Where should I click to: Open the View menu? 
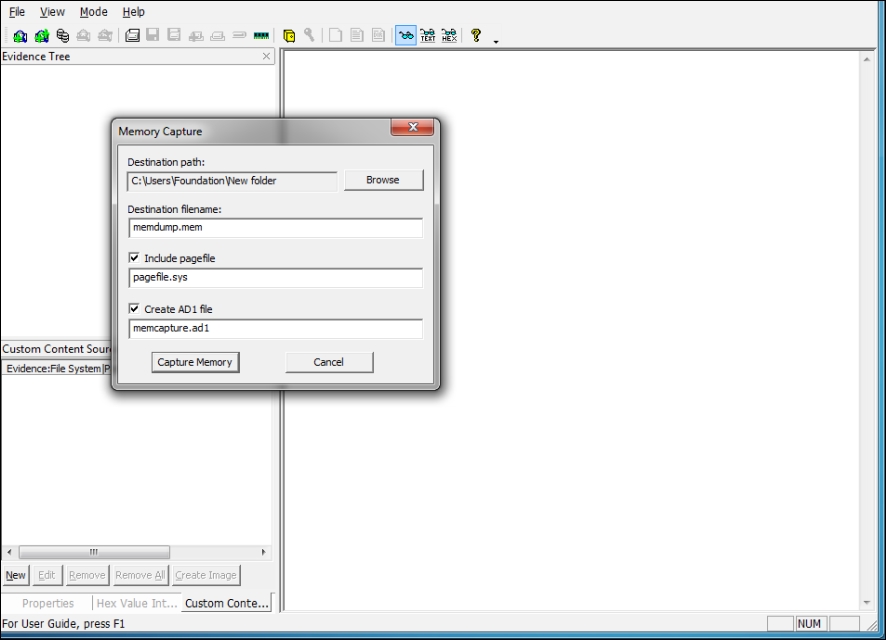[x=52, y=12]
